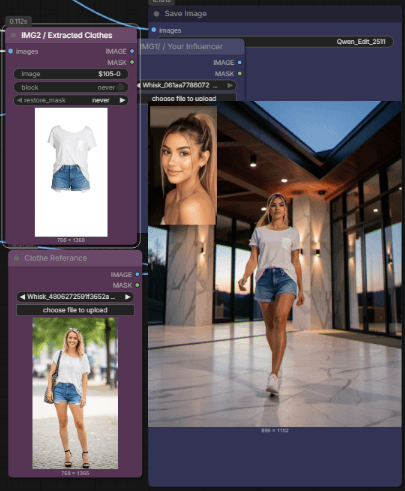The image size is (405, 491).
Task: Select previous file with Whisk_480627 left arrow
Action: click(x=22, y=297)
